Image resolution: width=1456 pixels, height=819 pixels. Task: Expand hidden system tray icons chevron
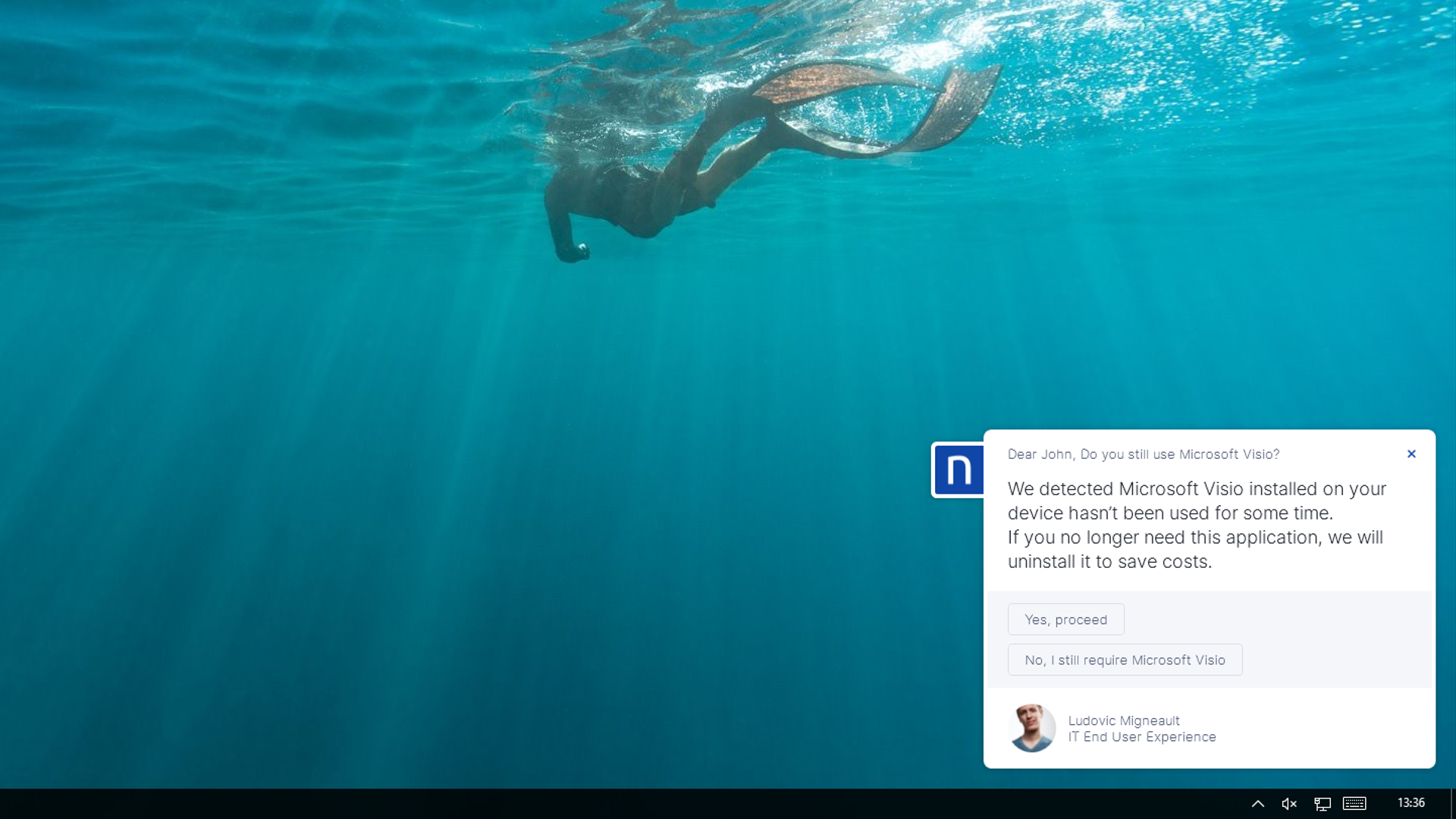pyautogui.click(x=1257, y=804)
